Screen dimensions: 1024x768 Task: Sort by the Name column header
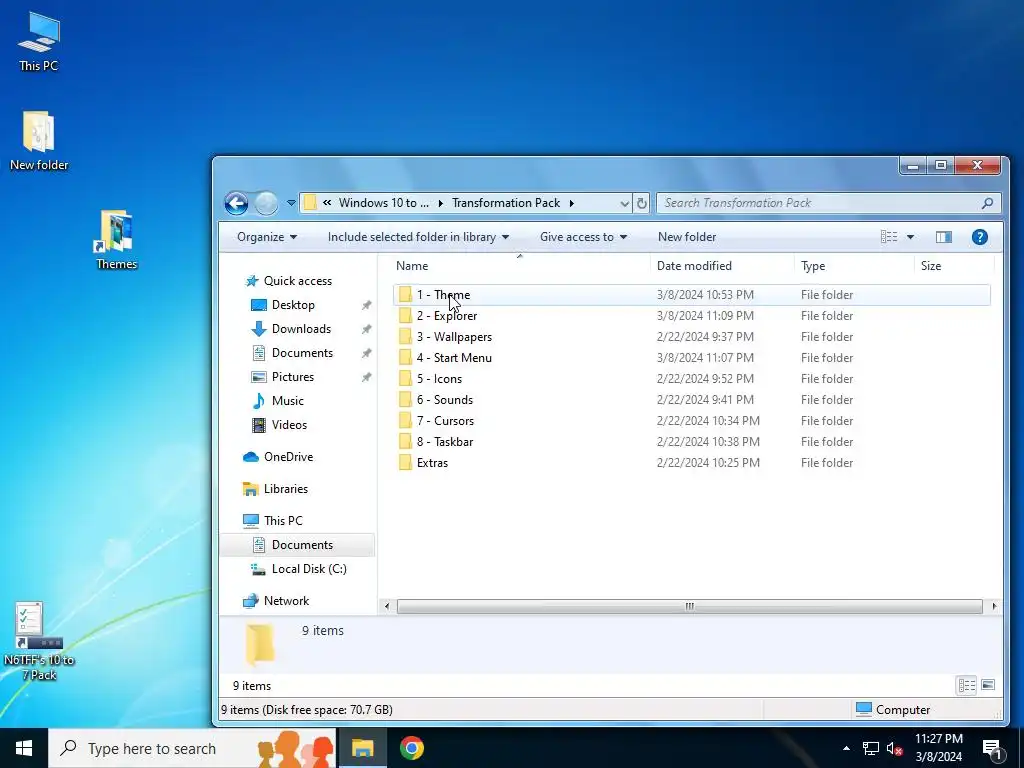click(x=520, y=266)
